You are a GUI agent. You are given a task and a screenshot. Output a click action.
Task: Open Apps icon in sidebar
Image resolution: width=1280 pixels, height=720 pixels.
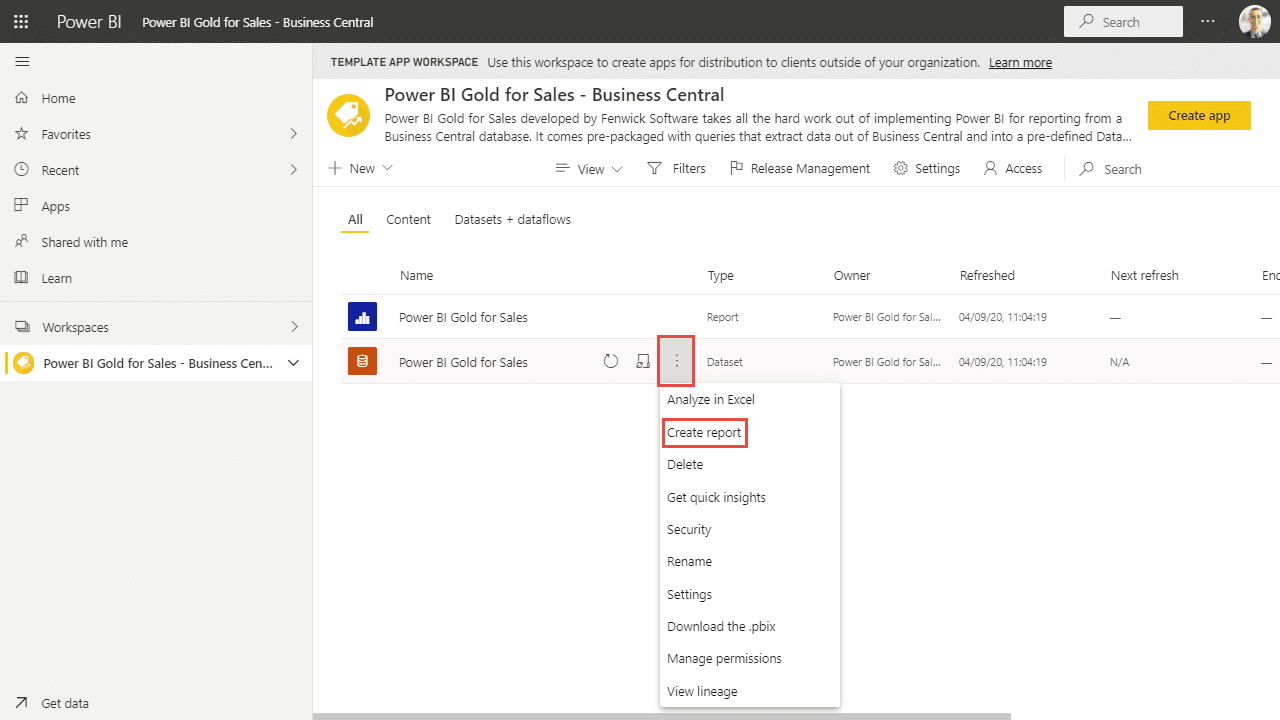22,206
